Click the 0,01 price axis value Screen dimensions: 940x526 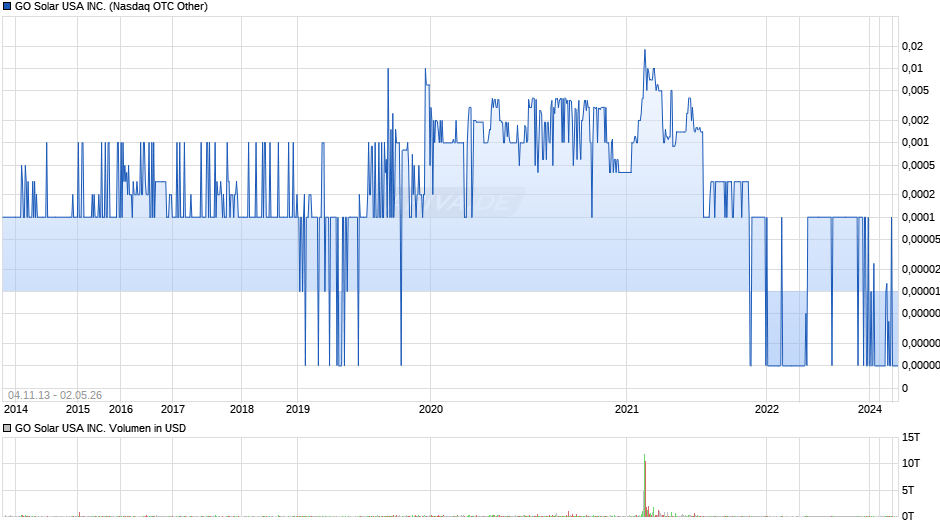pos(912,68)
